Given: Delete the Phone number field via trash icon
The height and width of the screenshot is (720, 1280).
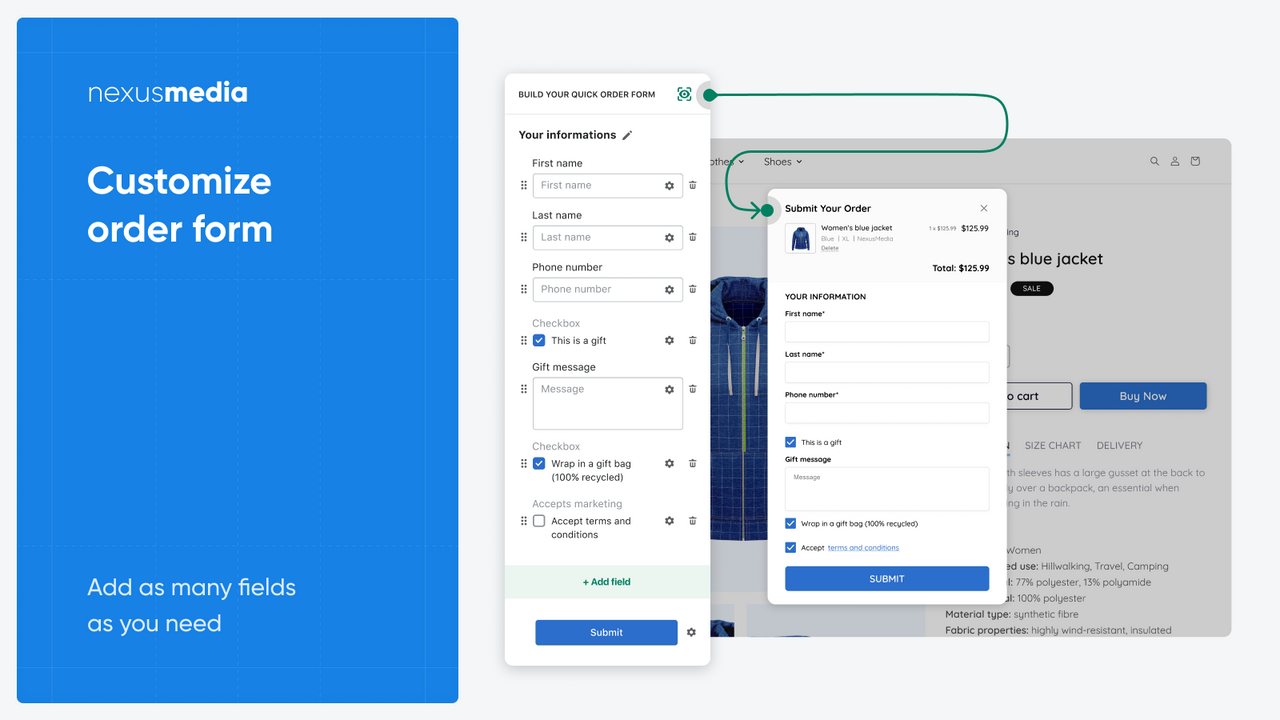Looking at the screenshot, I should [x=692, y=289].
